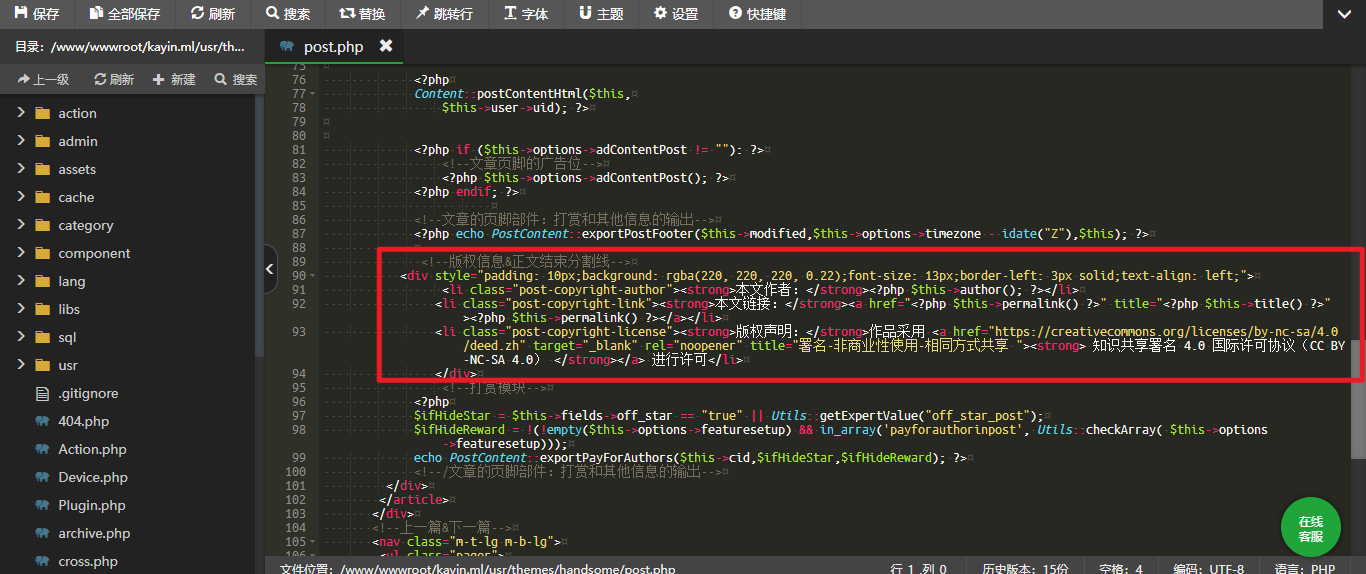1366x574 pixels.
Task: Show the Shortcuts (快捷键) help
Action: (757, 14)
